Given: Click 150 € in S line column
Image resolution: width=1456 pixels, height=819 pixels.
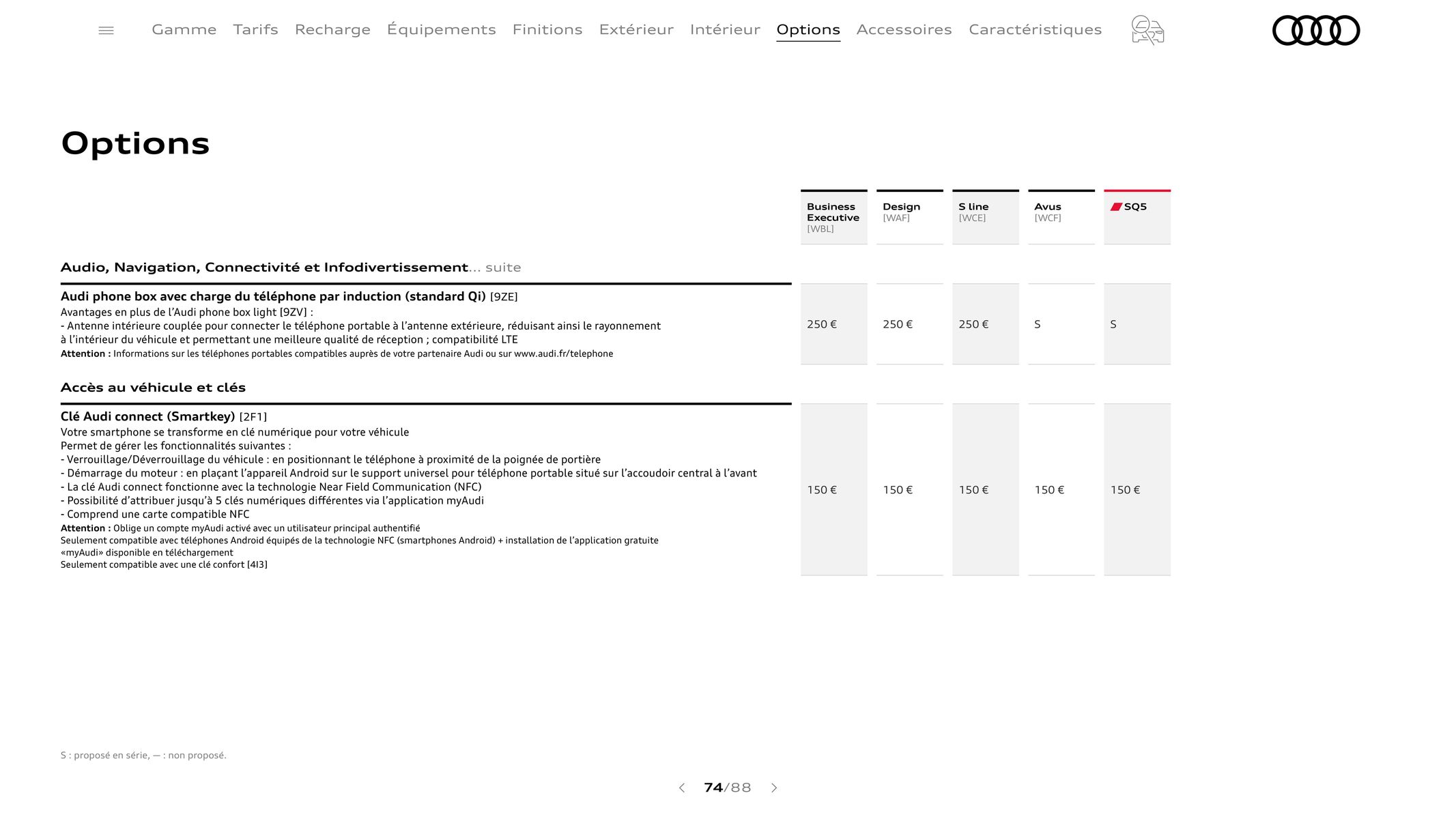Looking at the screenshot, I should click(973, 490).
